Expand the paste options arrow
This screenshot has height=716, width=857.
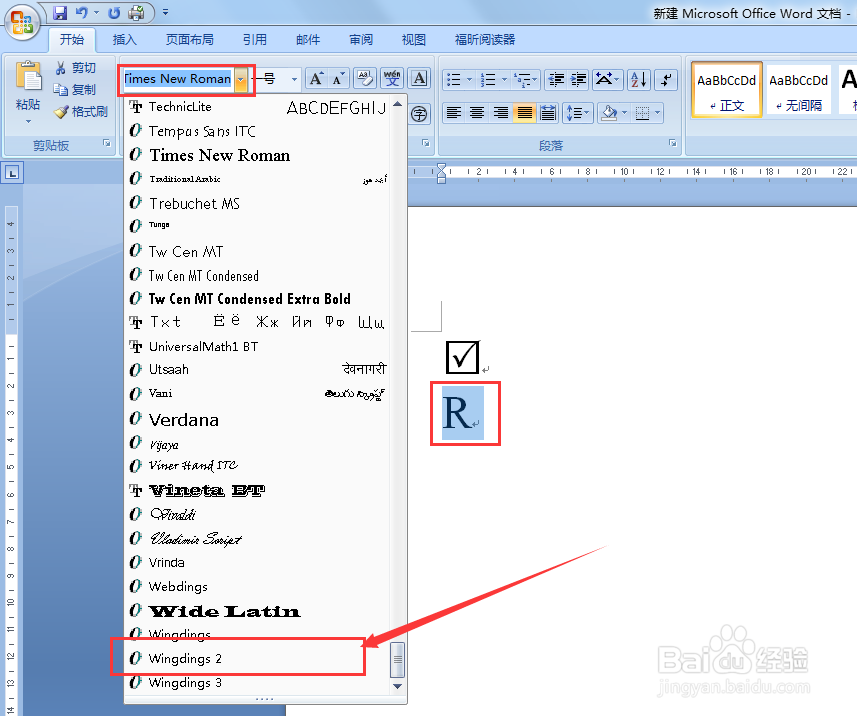28,121
